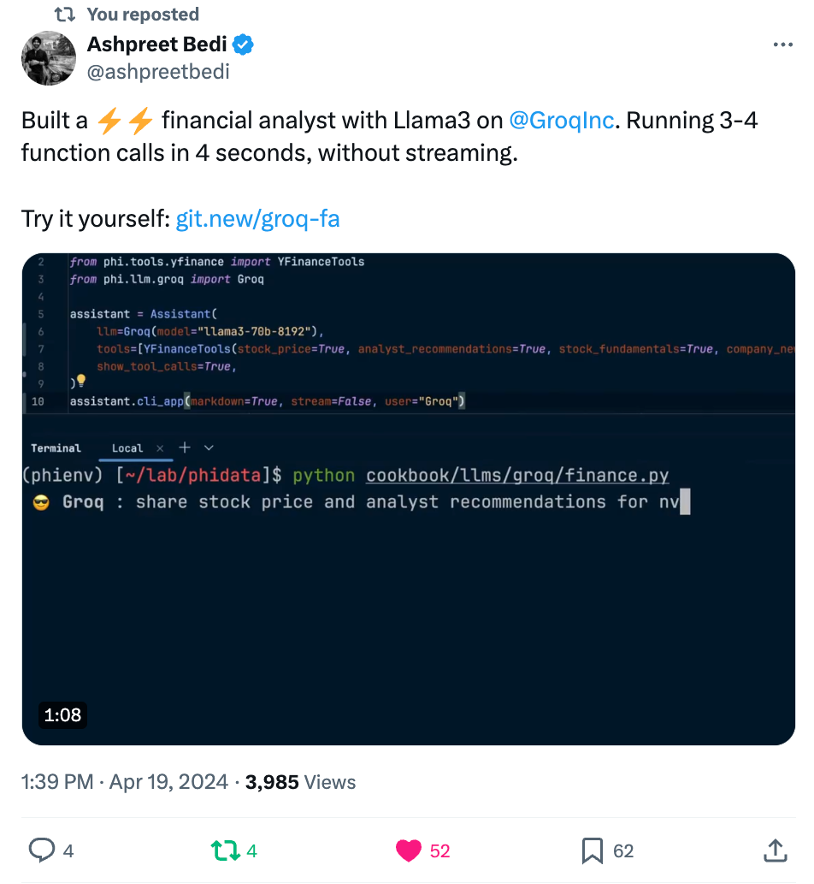Toggle the pink heart like button

click(x=408, y=851)
